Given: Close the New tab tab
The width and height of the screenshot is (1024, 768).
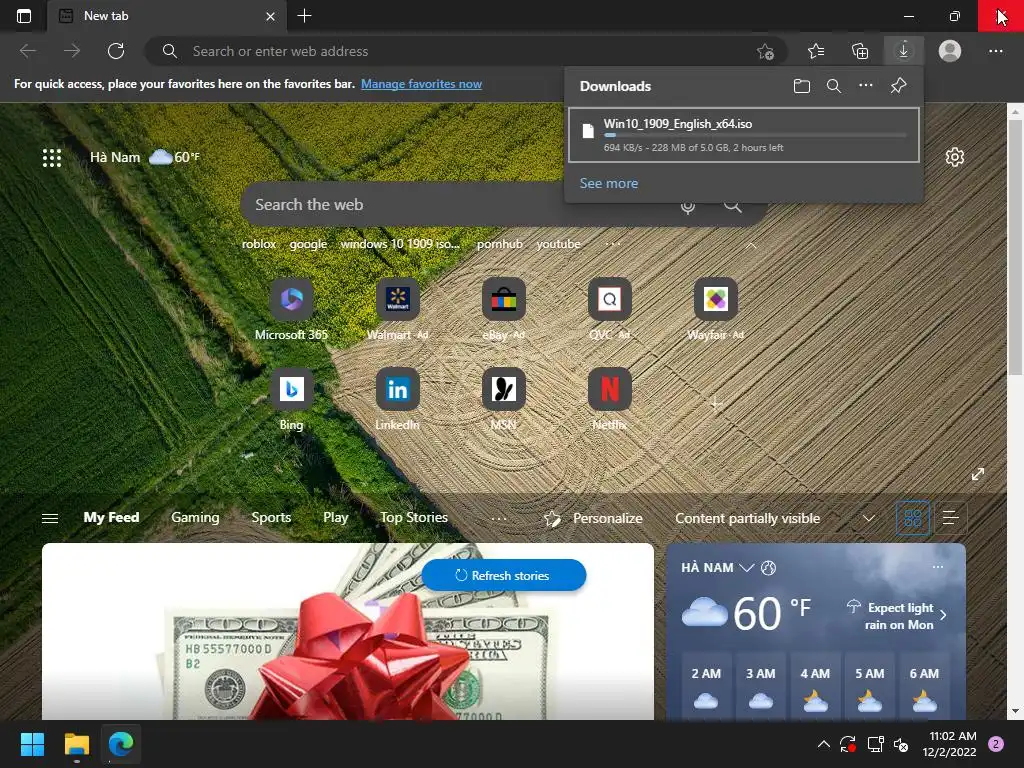Looking at the screenshot, I should click(x=270, y=16).
